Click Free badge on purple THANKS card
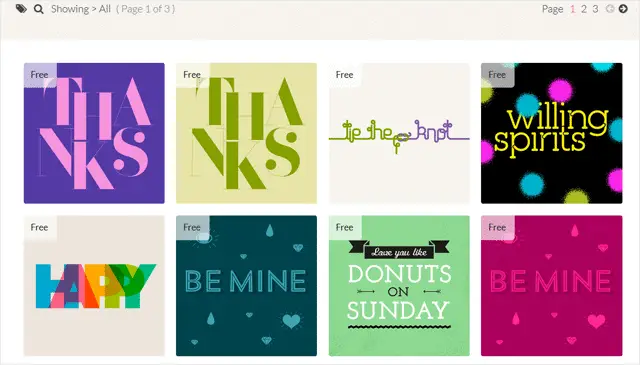This screenshot has width=640, height=365. point(40,75)
